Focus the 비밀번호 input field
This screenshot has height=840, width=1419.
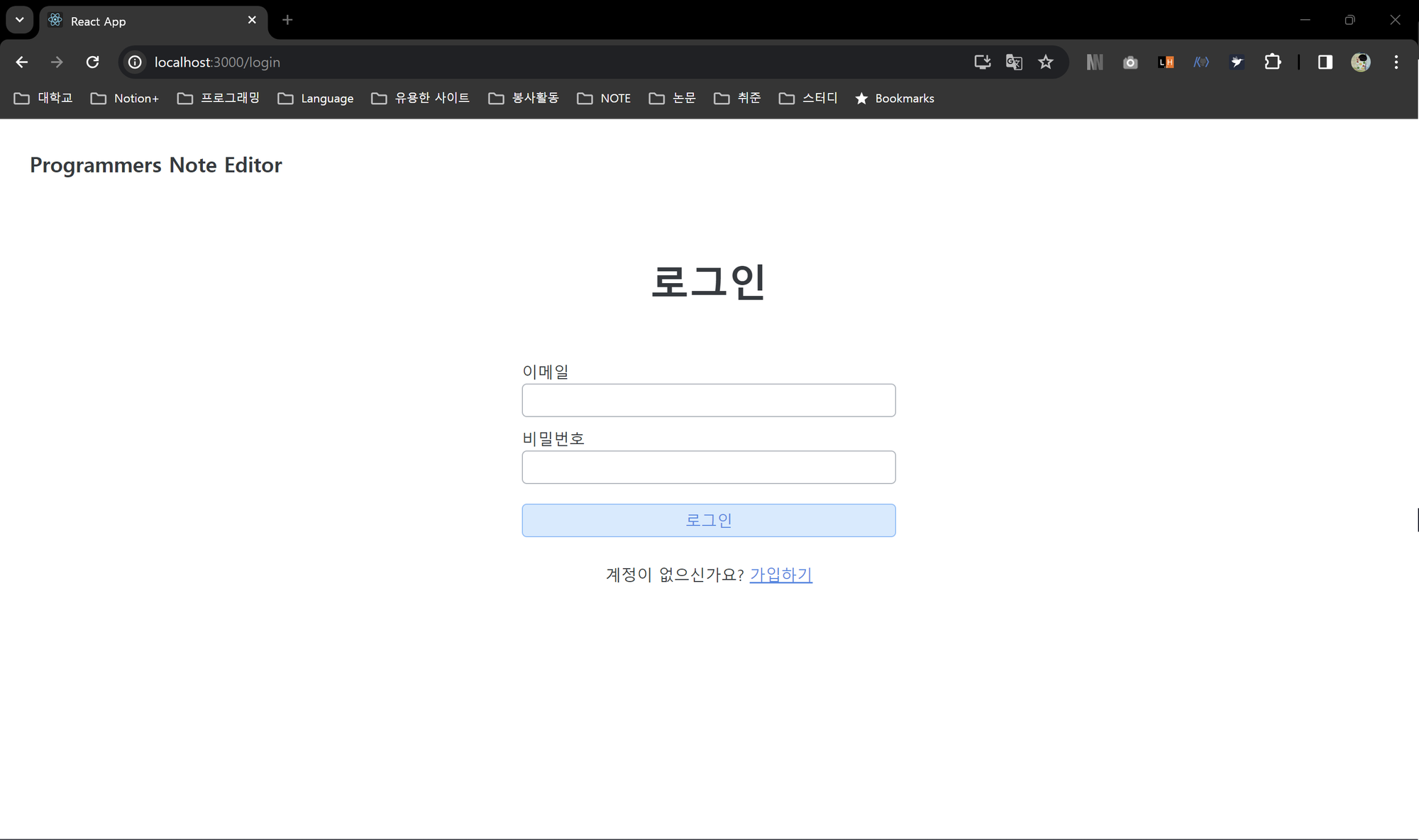(709, 467)
